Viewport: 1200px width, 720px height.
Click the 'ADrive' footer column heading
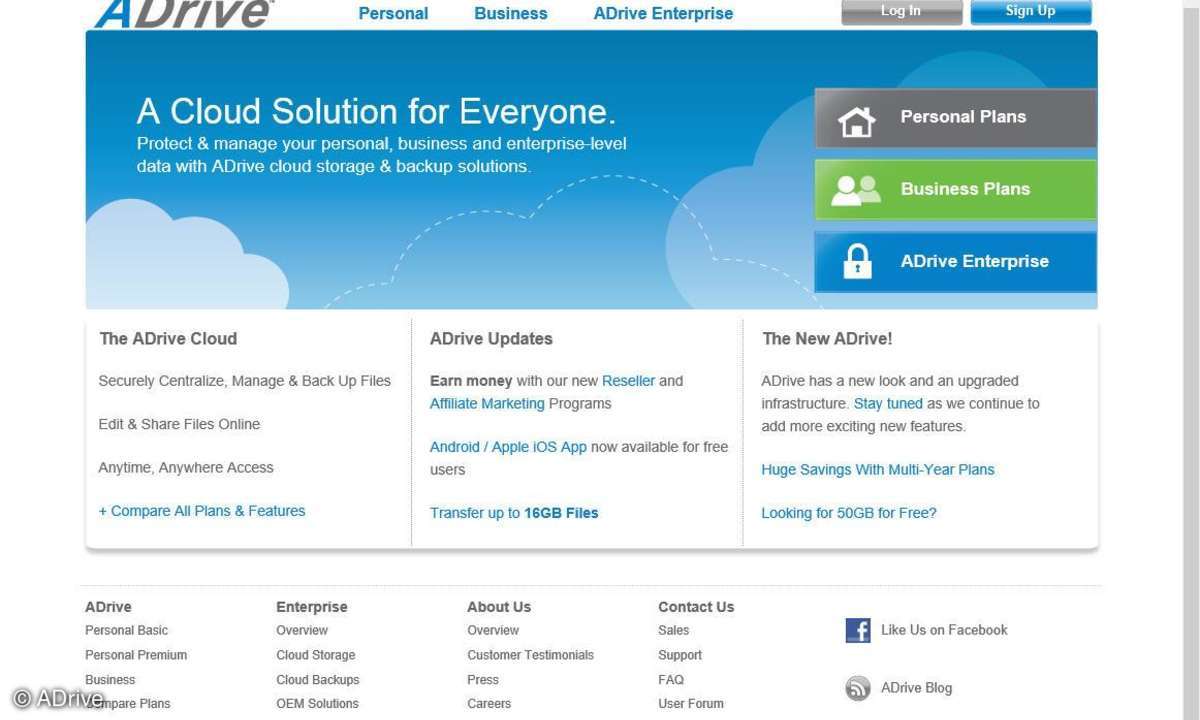tap(108, 607)
